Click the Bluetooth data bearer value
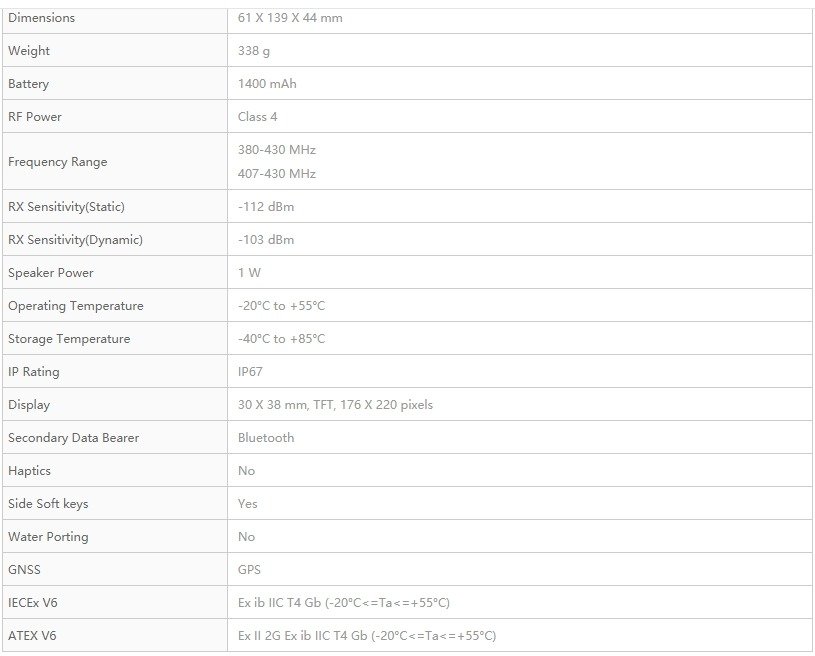Screen dimensions: 815x656 tap(266, 438)
